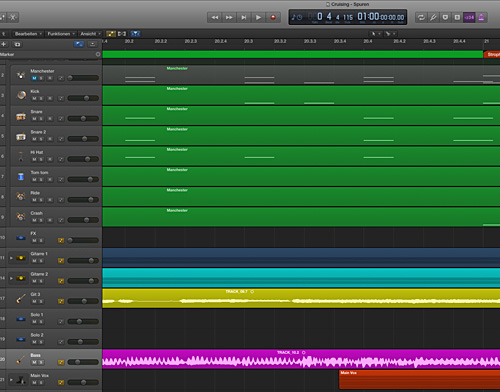The image size is (500, 392).
Task: Click the Kick track volume slider
Action: point(83,98)
